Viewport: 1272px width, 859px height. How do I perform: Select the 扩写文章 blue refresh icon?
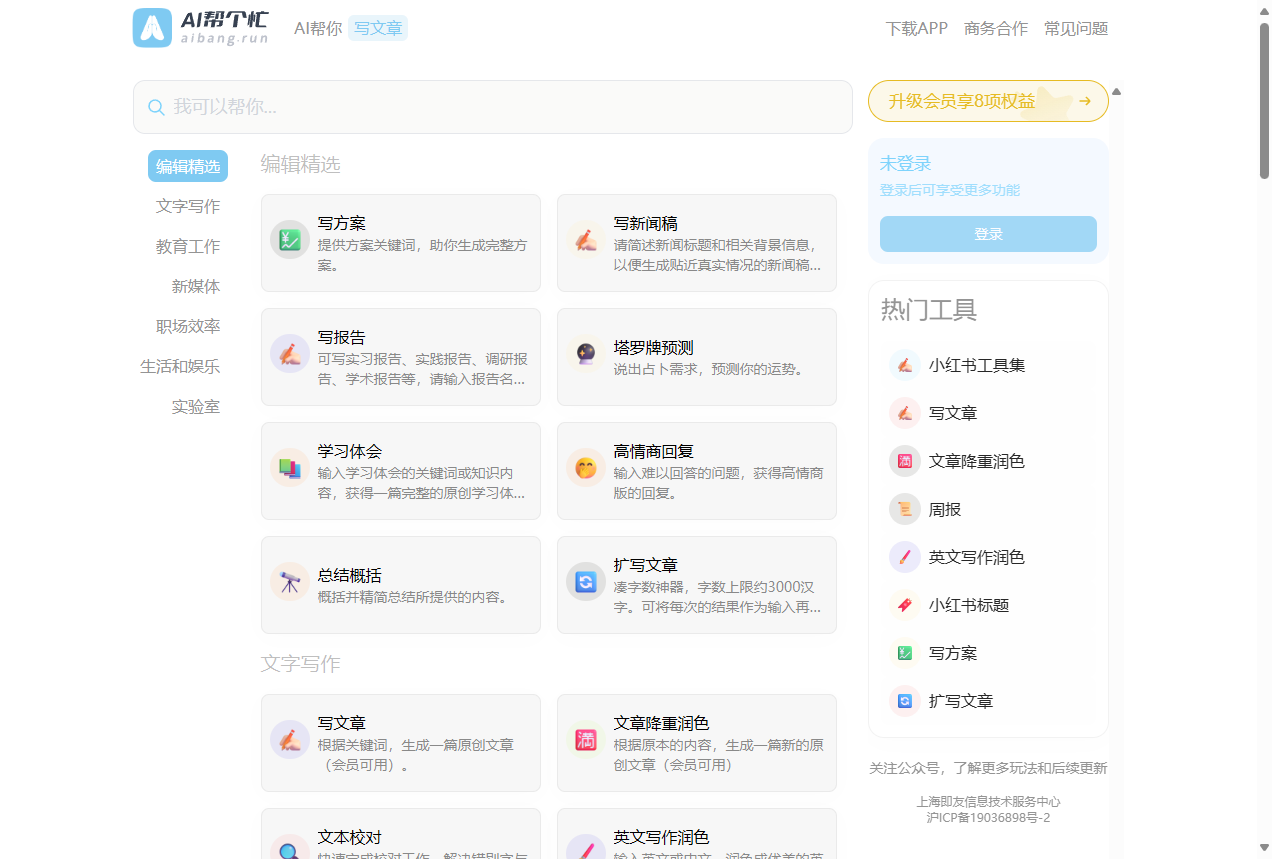pyautogui.click(x=585, y=581)
